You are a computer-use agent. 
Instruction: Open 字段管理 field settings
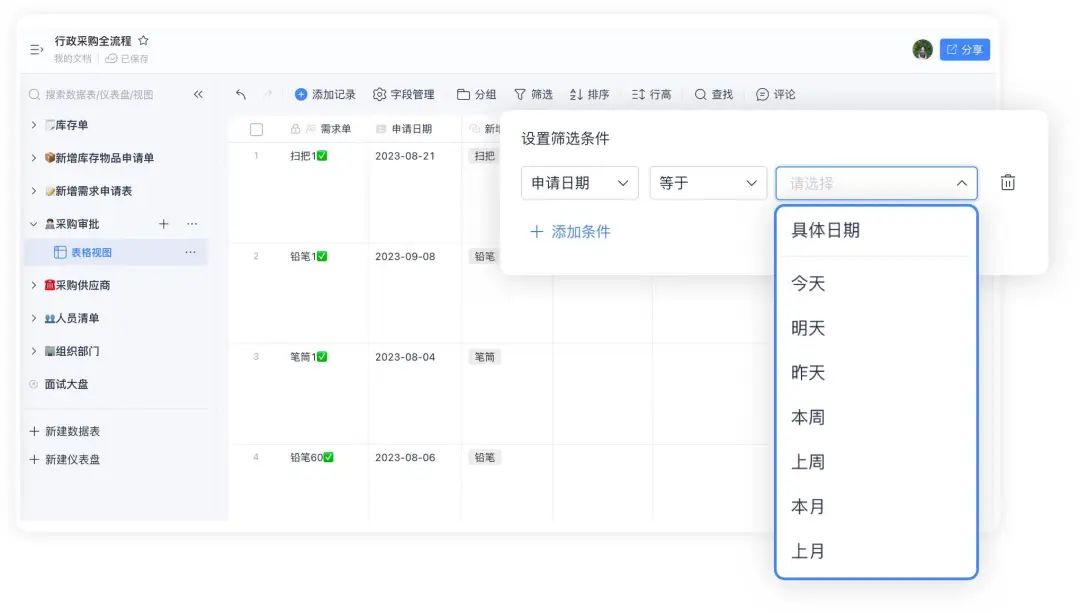[x=404, y=95]
